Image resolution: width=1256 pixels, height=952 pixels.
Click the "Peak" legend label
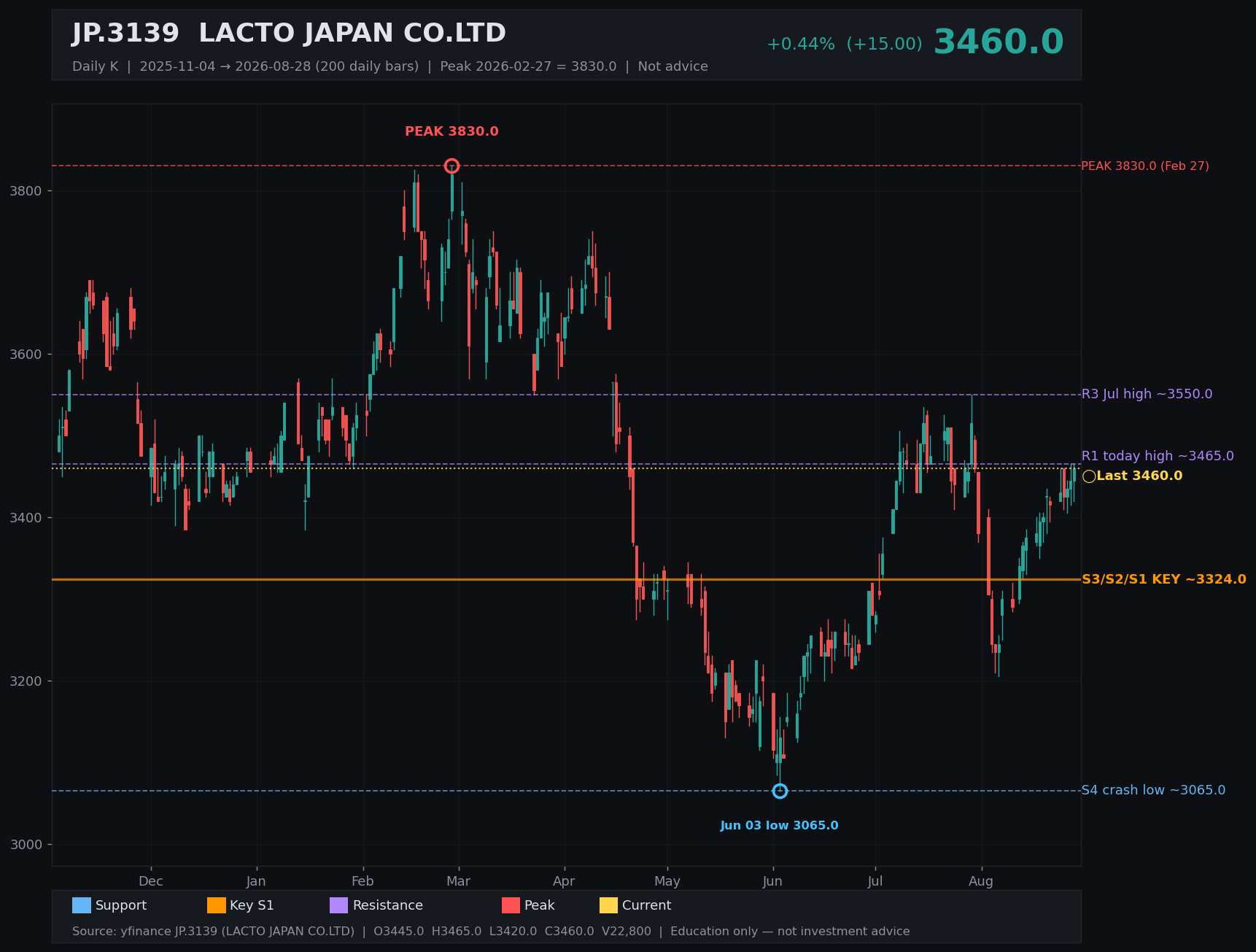(x=540, y=905)
